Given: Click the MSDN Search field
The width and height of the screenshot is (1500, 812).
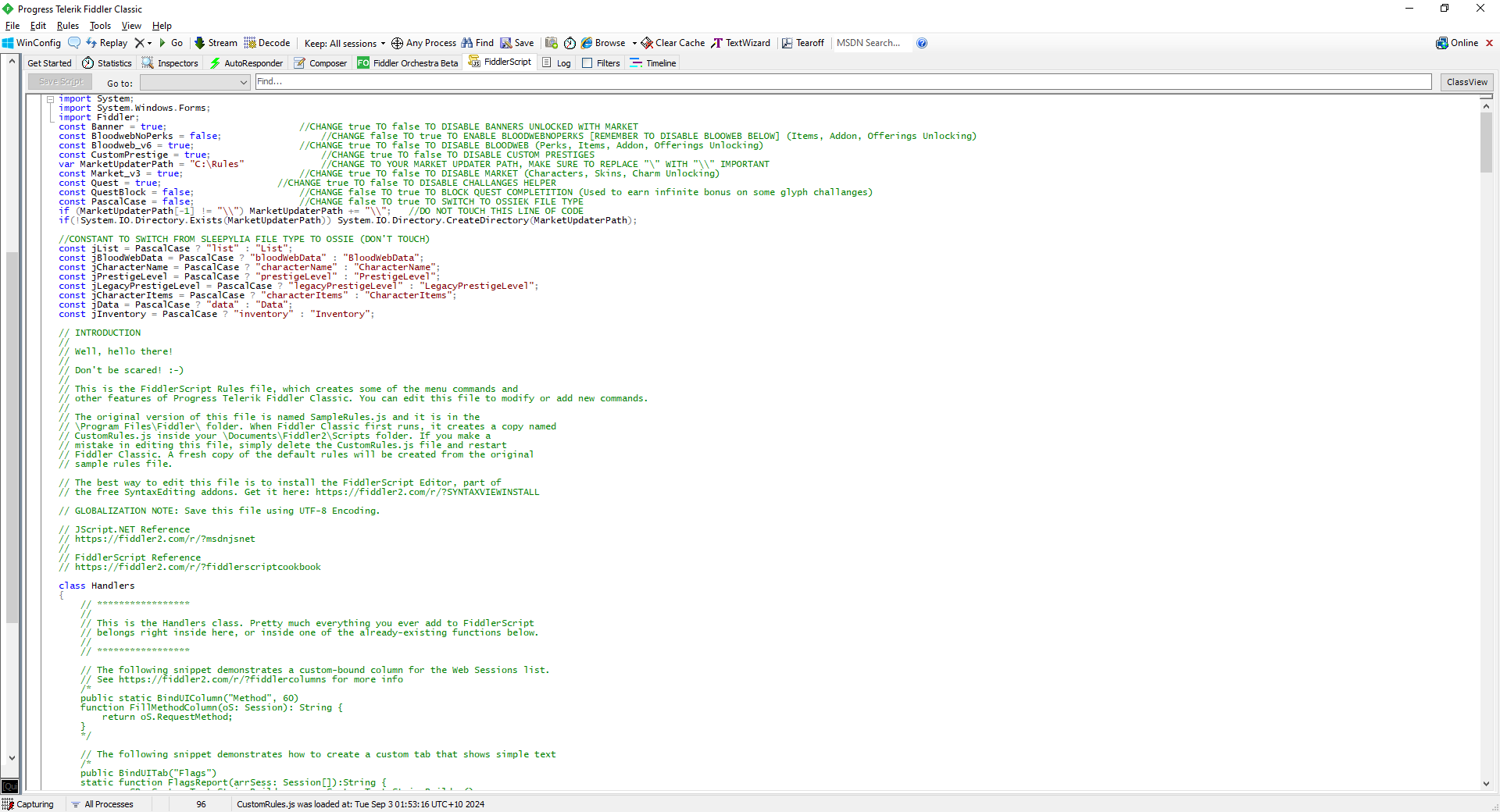Looking at the screenshot, I should [871, 43].
